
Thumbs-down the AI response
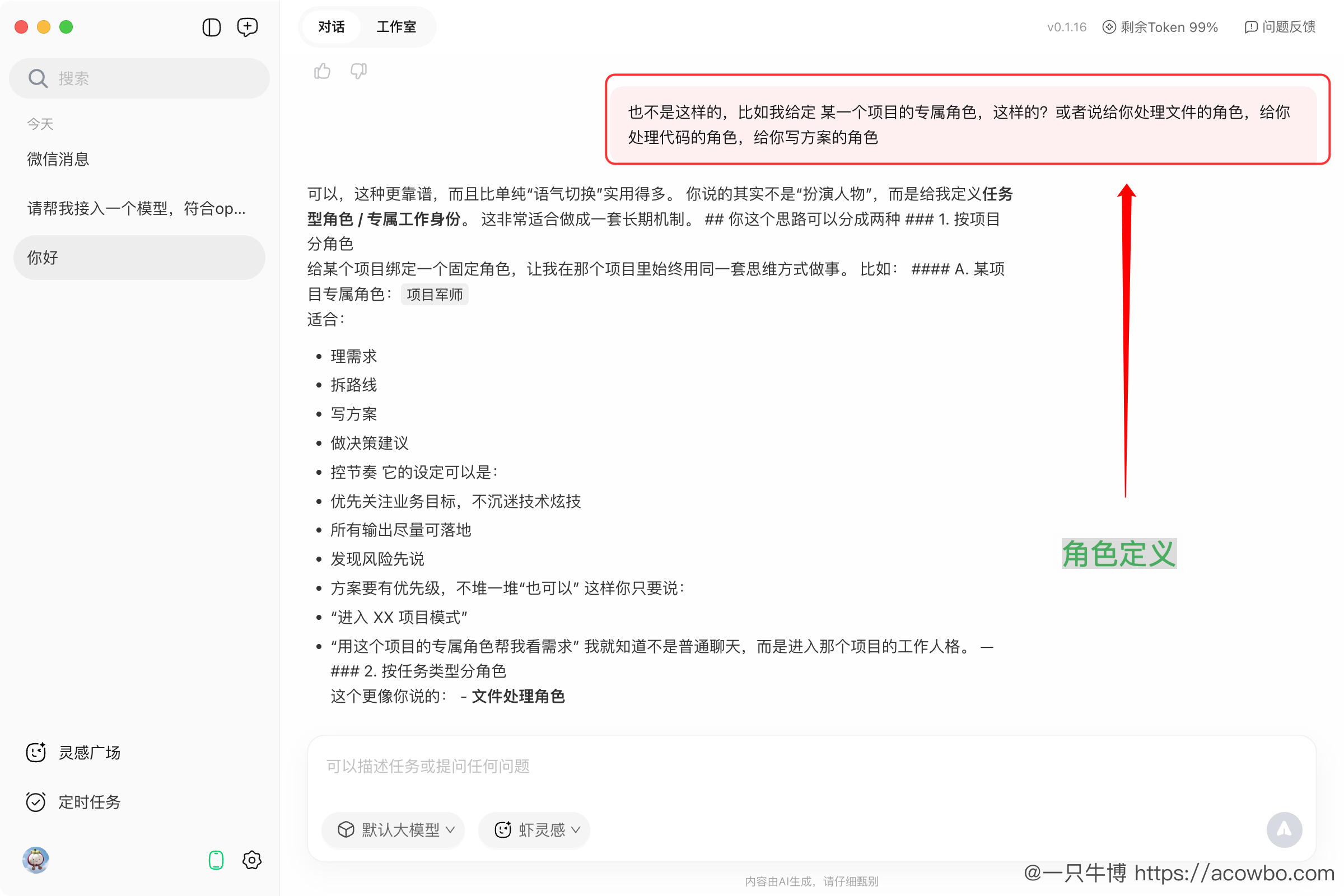pyautogui.click(x=358, y=71)
